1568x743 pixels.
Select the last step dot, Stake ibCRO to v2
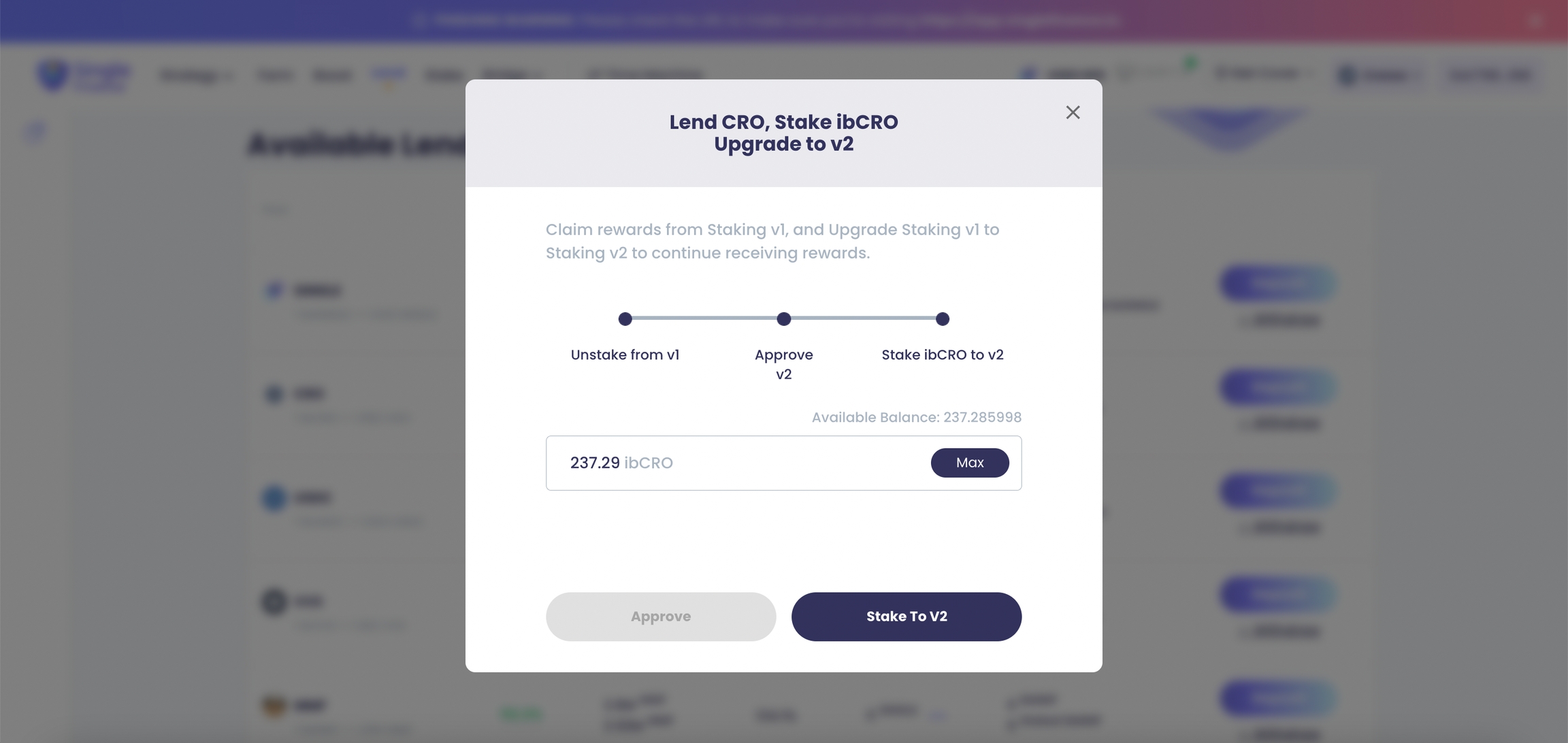[x=942, y=318]
